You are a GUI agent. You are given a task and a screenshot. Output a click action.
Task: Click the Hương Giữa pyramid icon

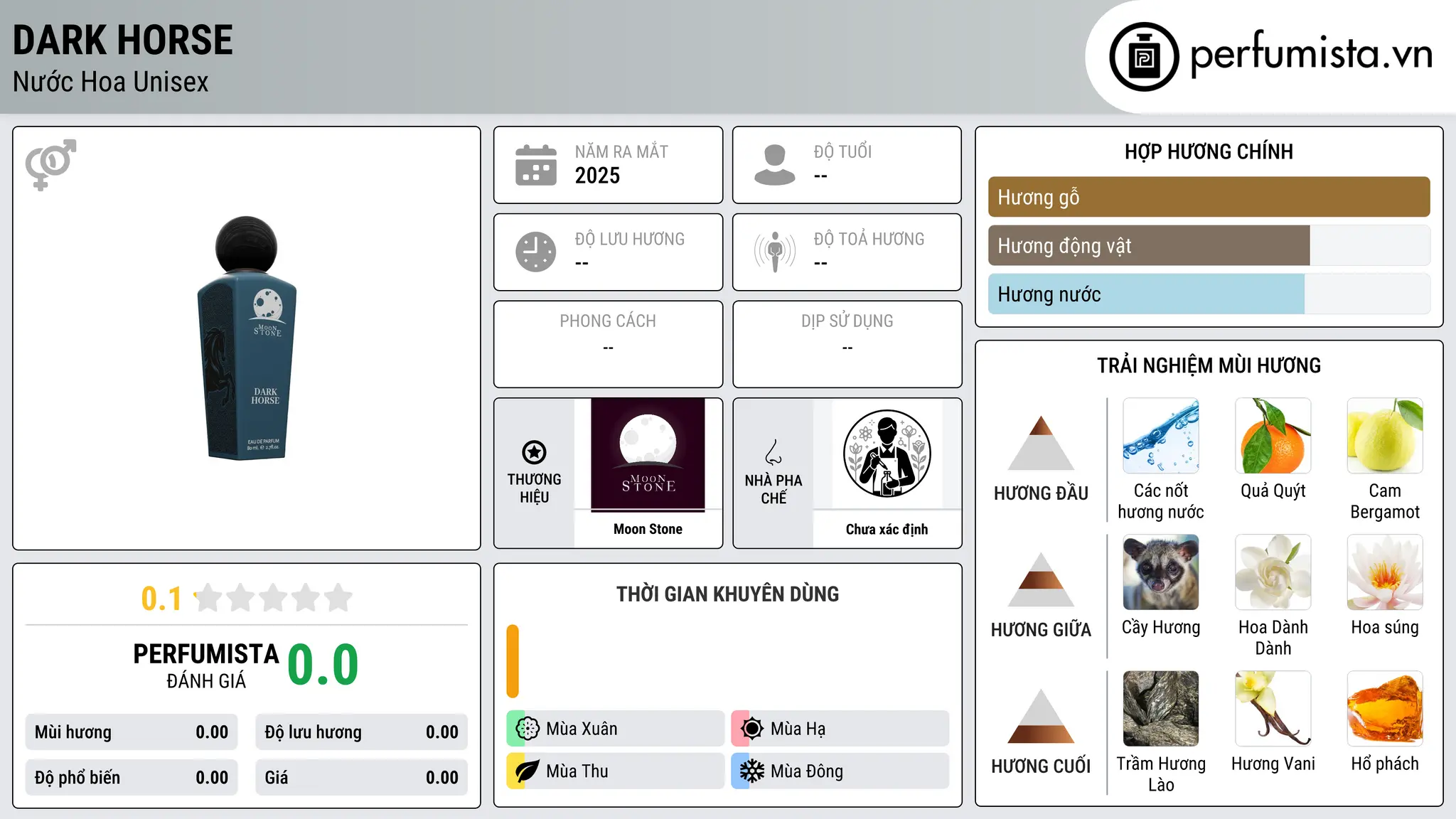click(1041, 579)
